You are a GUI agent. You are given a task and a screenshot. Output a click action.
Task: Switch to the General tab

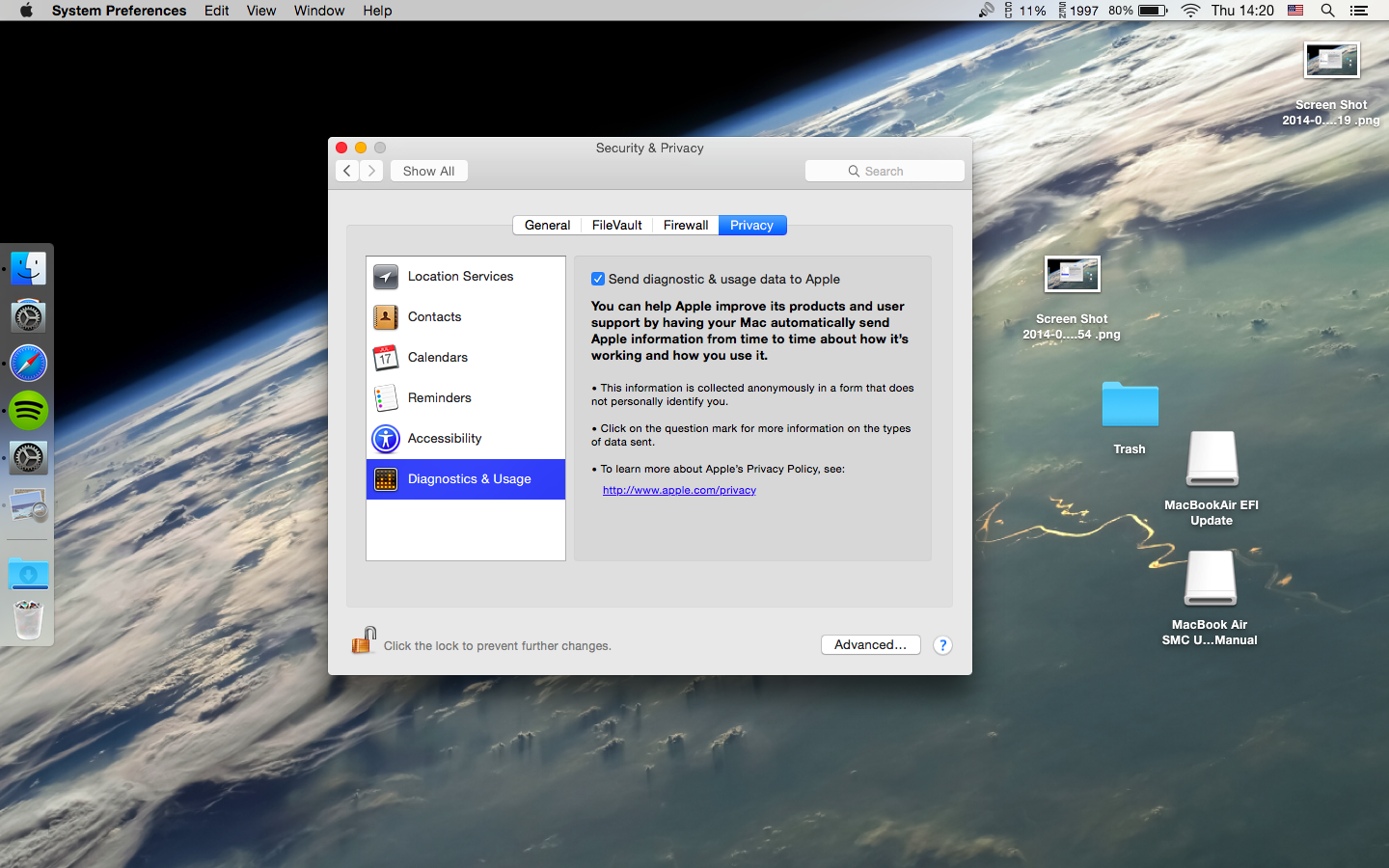(547, 225)
